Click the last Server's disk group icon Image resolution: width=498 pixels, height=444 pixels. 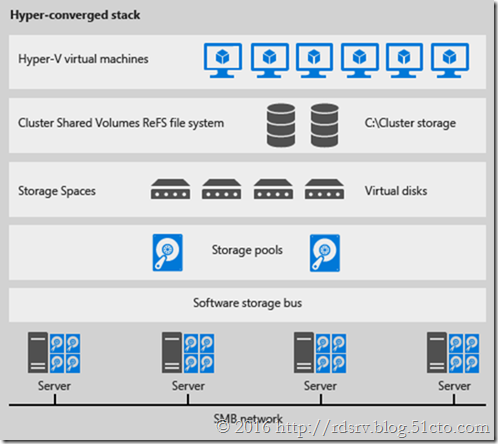464,353
